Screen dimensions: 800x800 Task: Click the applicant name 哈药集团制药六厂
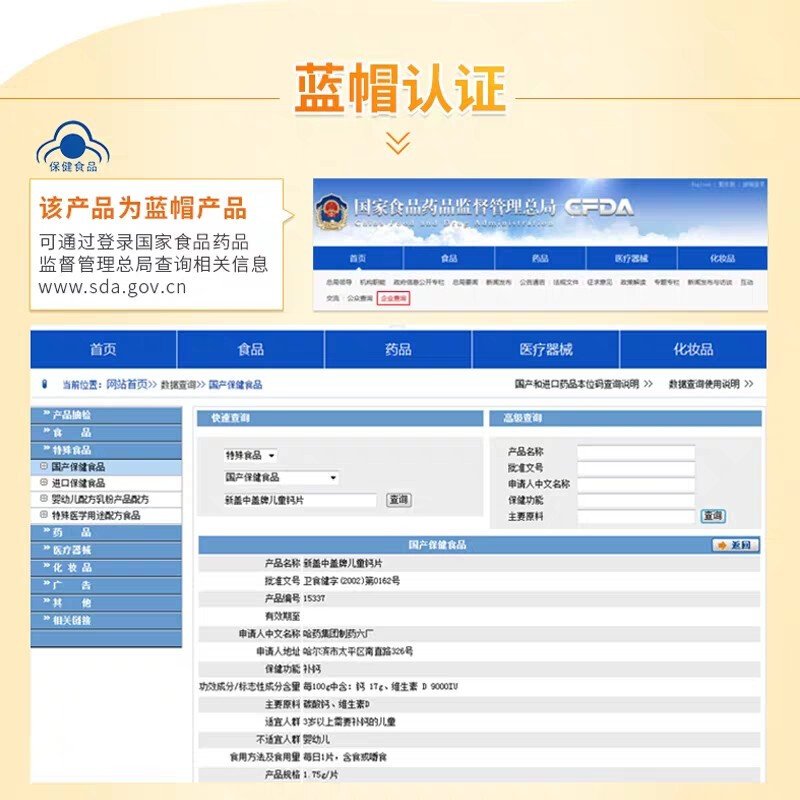click(x=338, y=634)
